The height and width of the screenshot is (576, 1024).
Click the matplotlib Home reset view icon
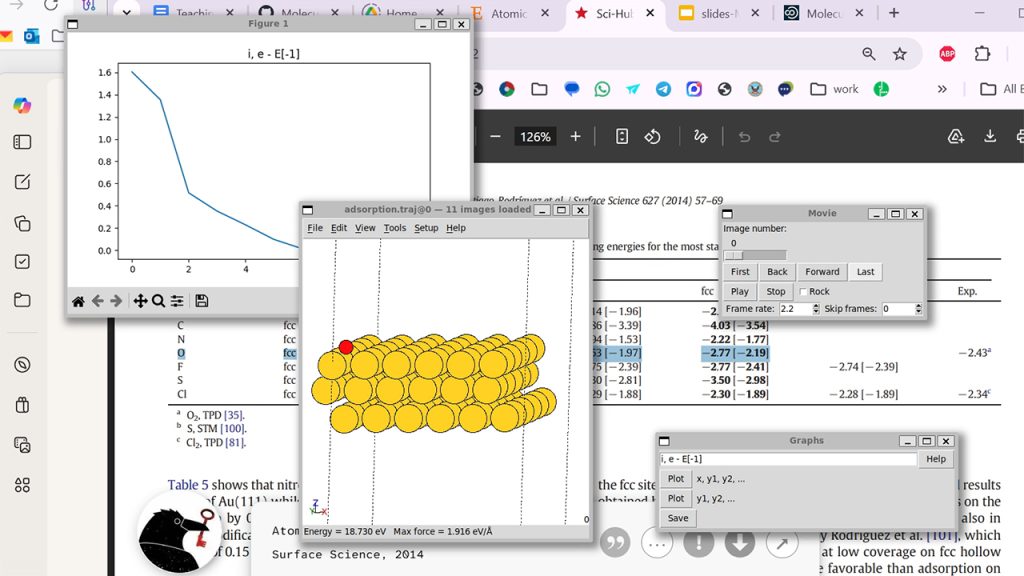[78, 301]
